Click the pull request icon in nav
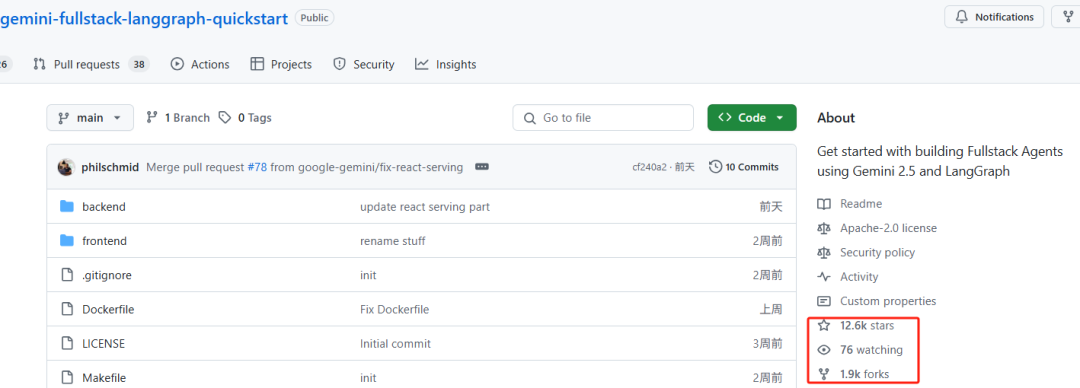 pyautogui.click(x=39, y=64)
